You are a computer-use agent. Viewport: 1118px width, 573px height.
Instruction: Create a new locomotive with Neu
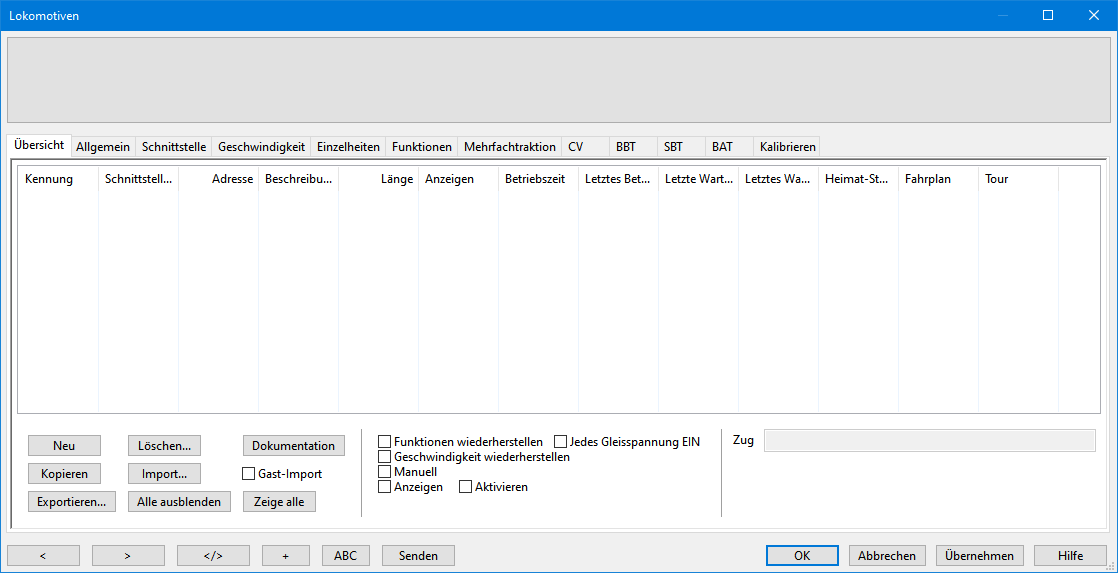(x=64, y=446)
